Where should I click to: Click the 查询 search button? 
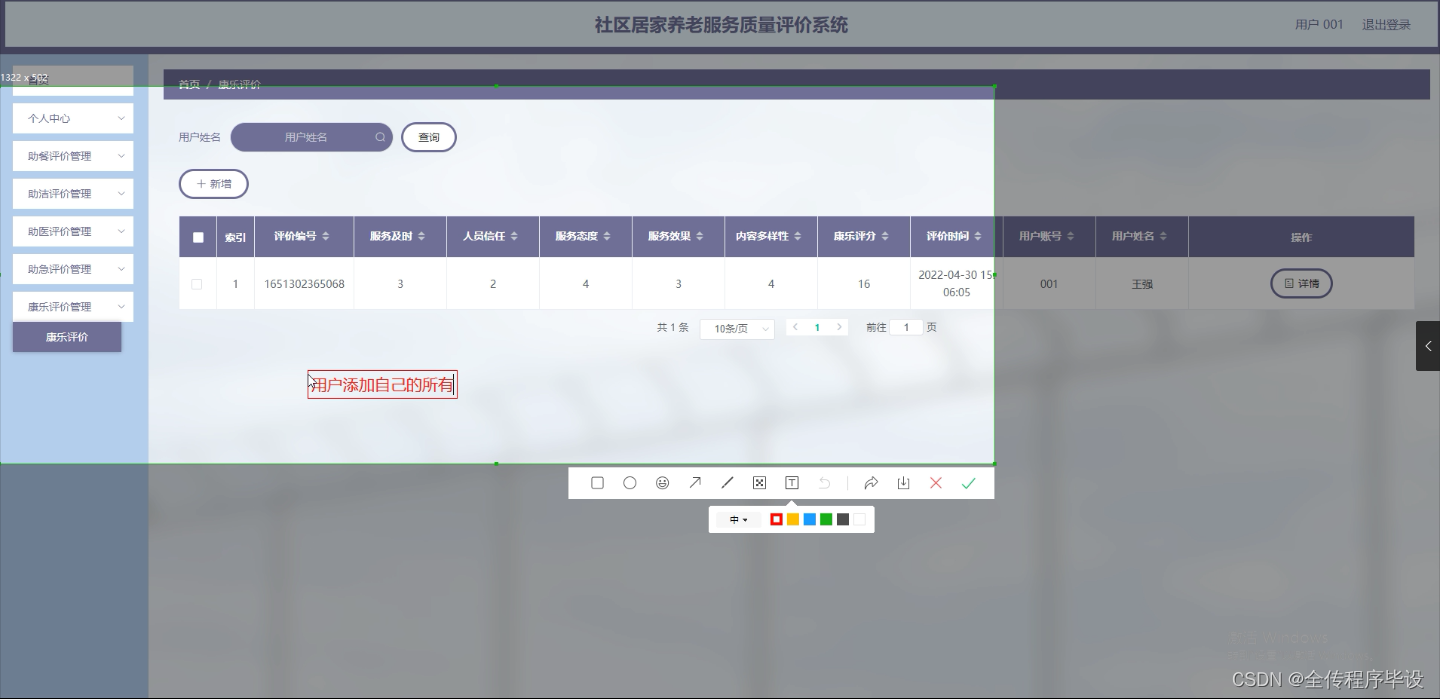(428, 137)
